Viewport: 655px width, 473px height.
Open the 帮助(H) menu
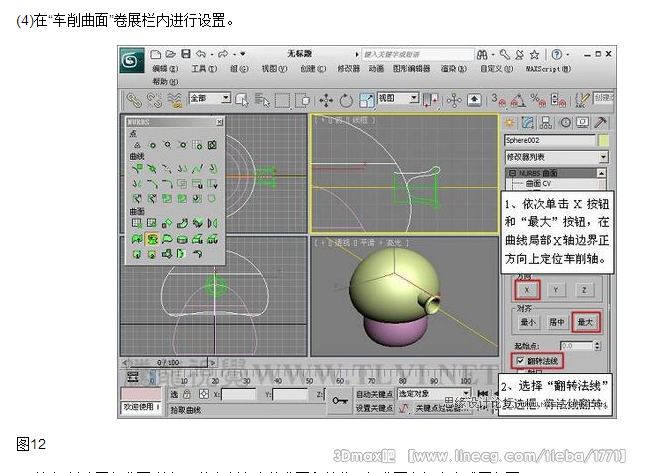click(x=165, y=81)
